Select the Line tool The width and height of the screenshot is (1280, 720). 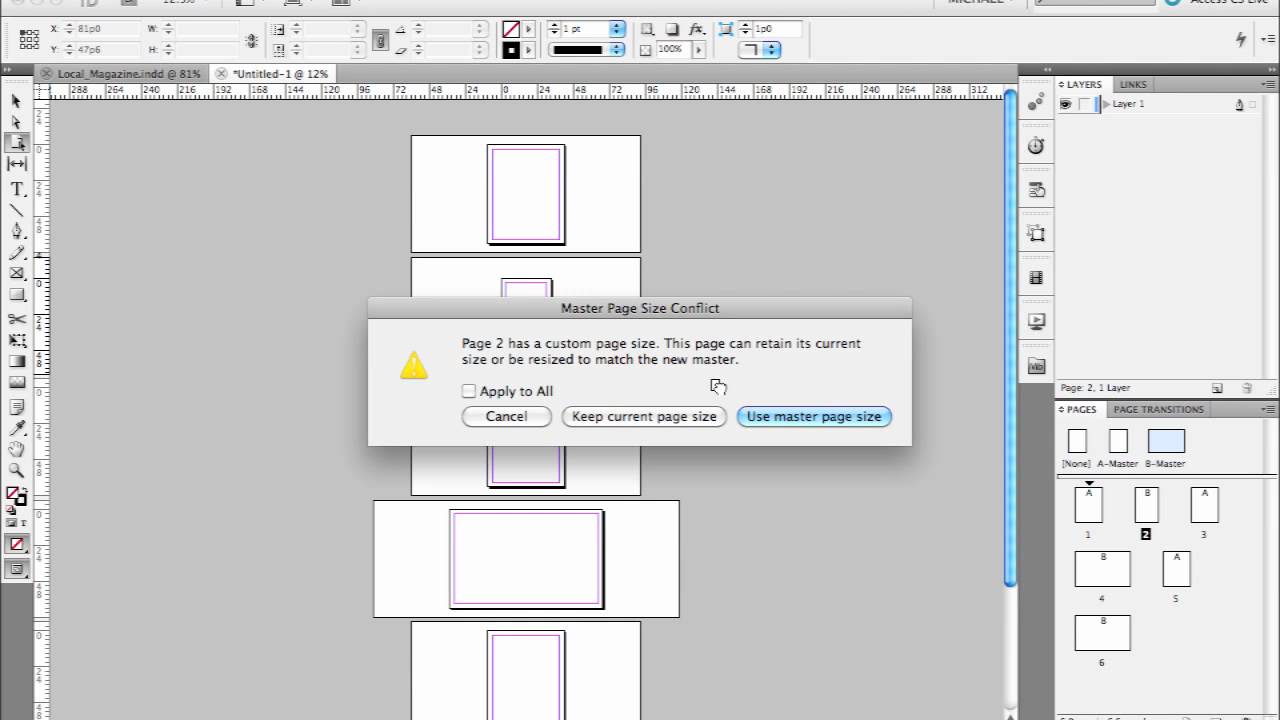[16, 210]
